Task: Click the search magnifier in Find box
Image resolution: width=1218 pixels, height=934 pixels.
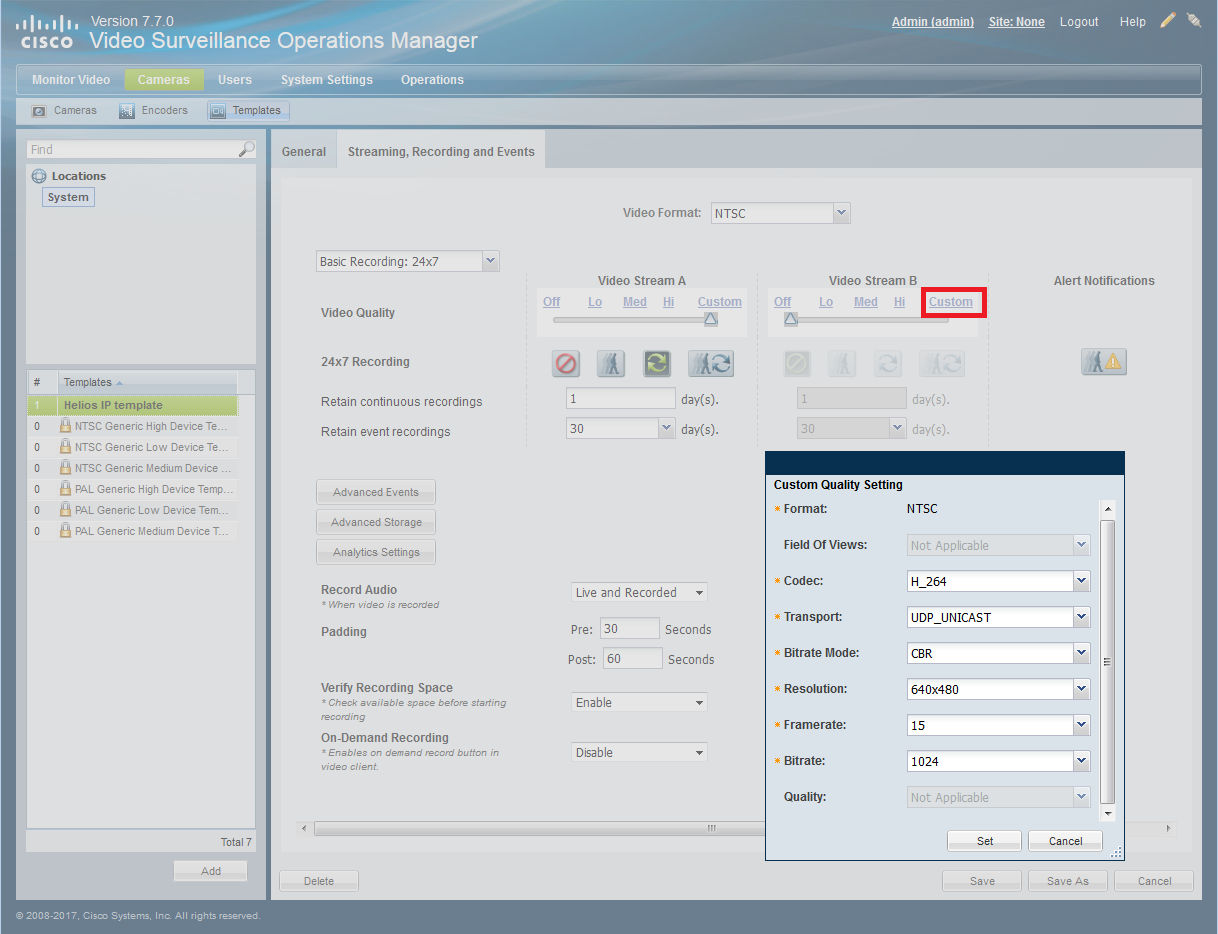Action: [x=246, y=149]
